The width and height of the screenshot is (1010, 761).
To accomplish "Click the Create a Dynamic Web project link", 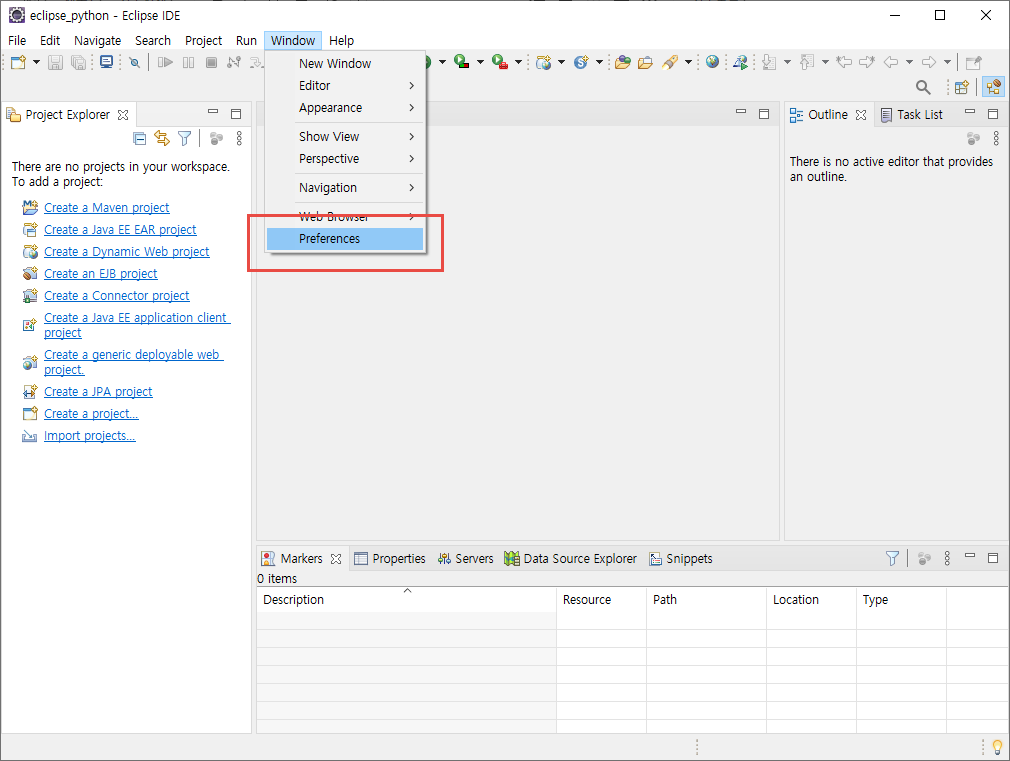I will pos(126,251).
